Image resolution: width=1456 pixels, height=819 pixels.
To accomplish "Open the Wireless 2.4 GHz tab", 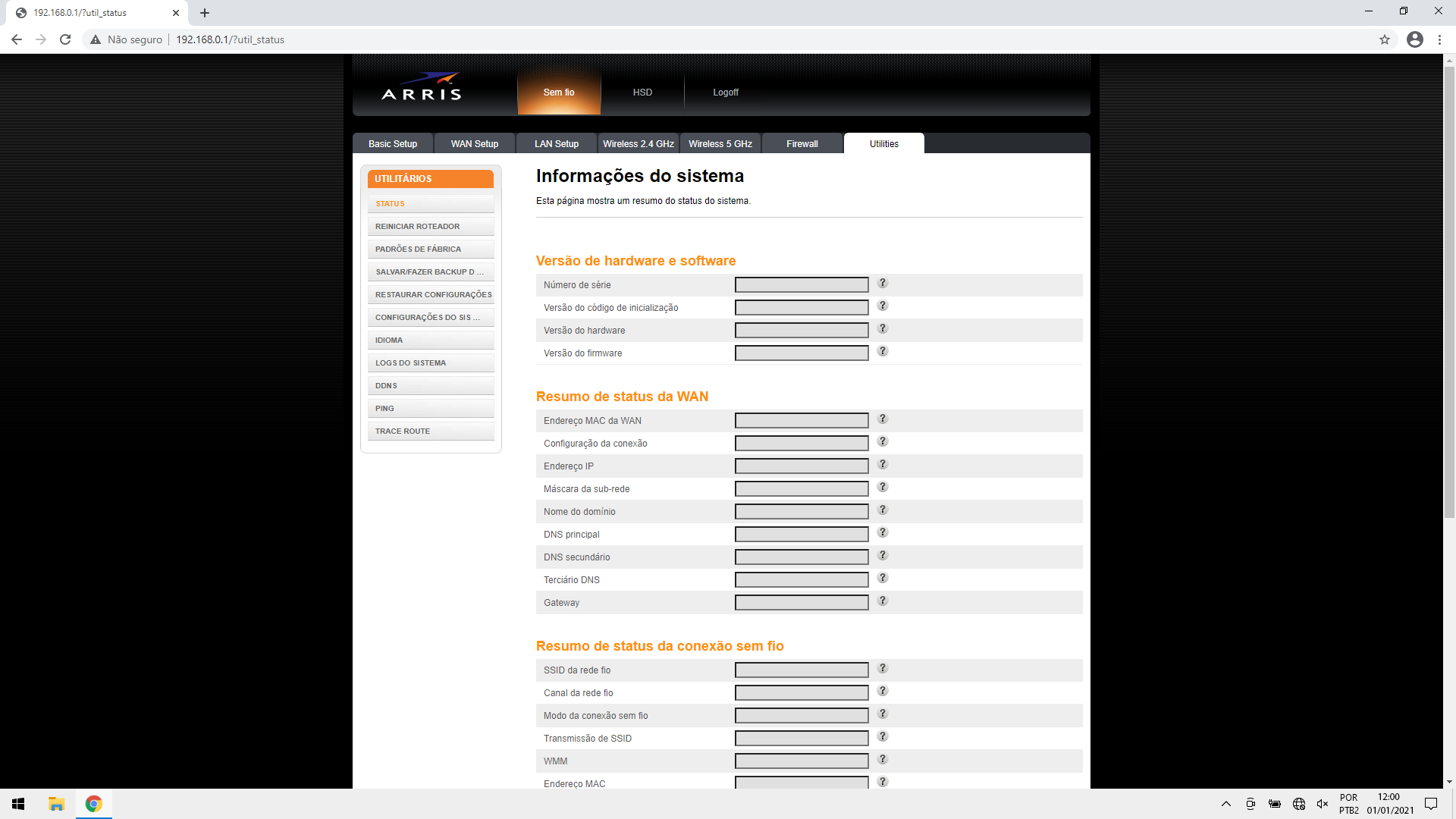I will pos(639,143).
